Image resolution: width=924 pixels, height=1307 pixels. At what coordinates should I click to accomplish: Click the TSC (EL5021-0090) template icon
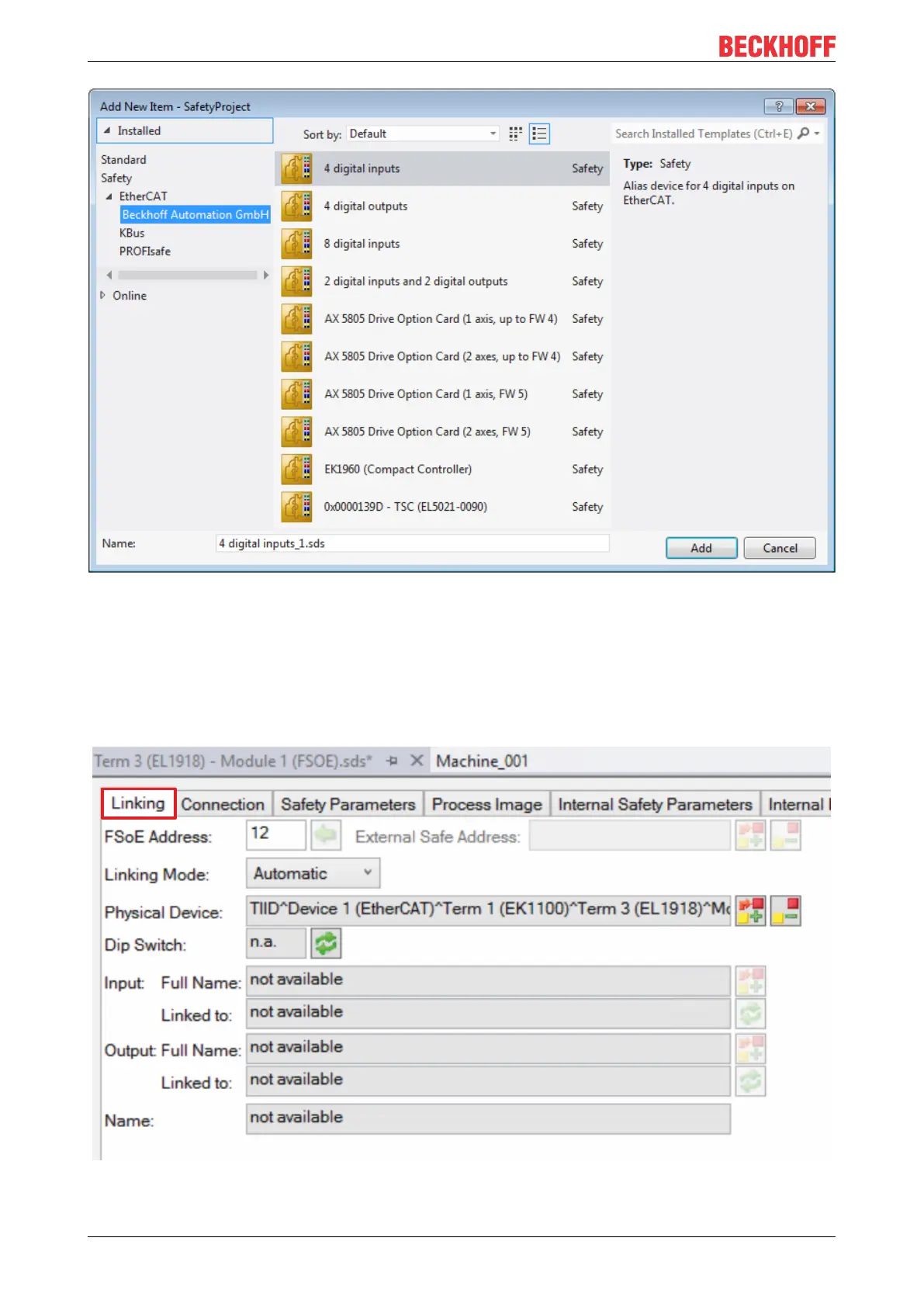pos(296,507)
